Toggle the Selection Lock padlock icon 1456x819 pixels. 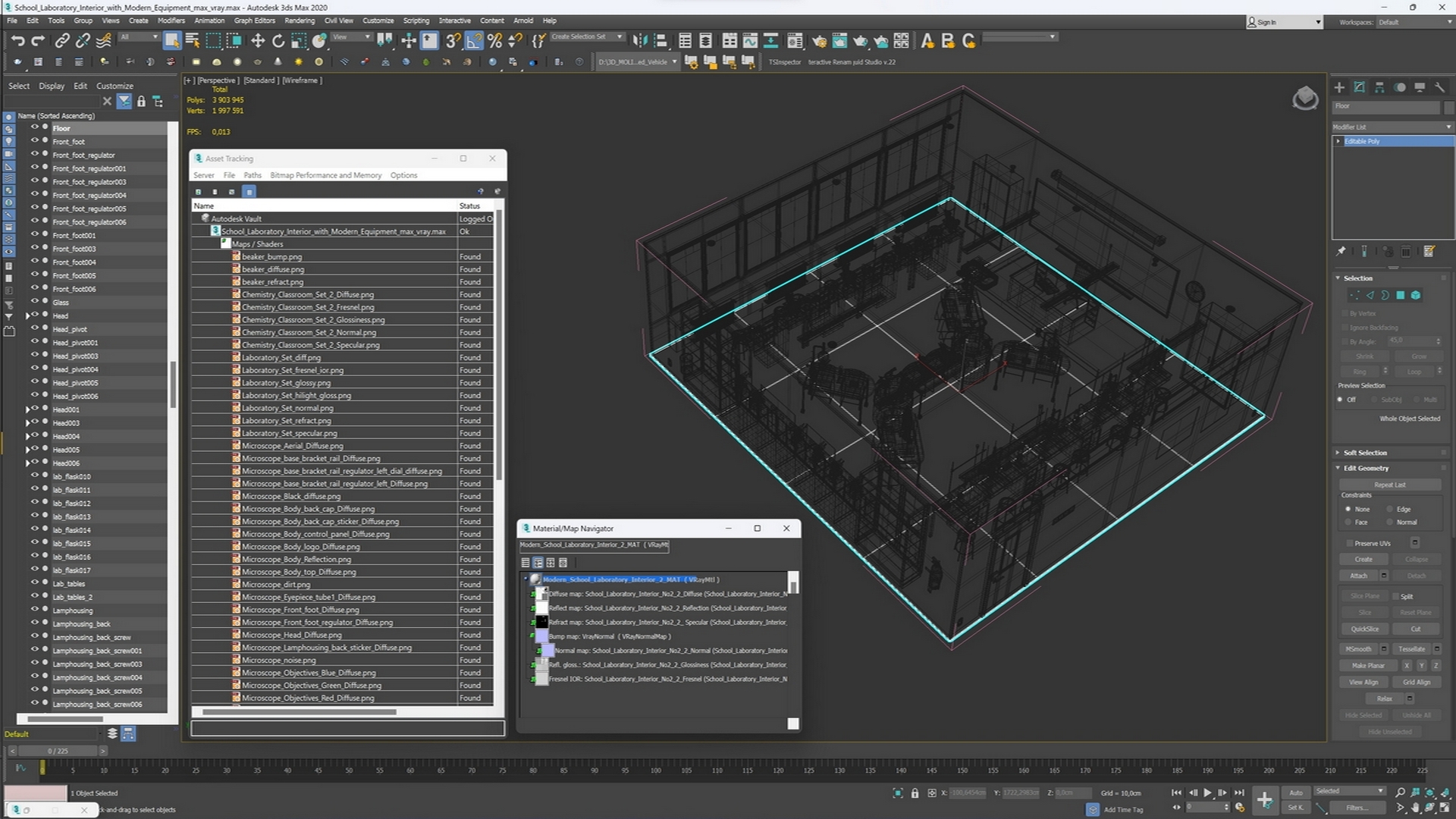(915, 793)
